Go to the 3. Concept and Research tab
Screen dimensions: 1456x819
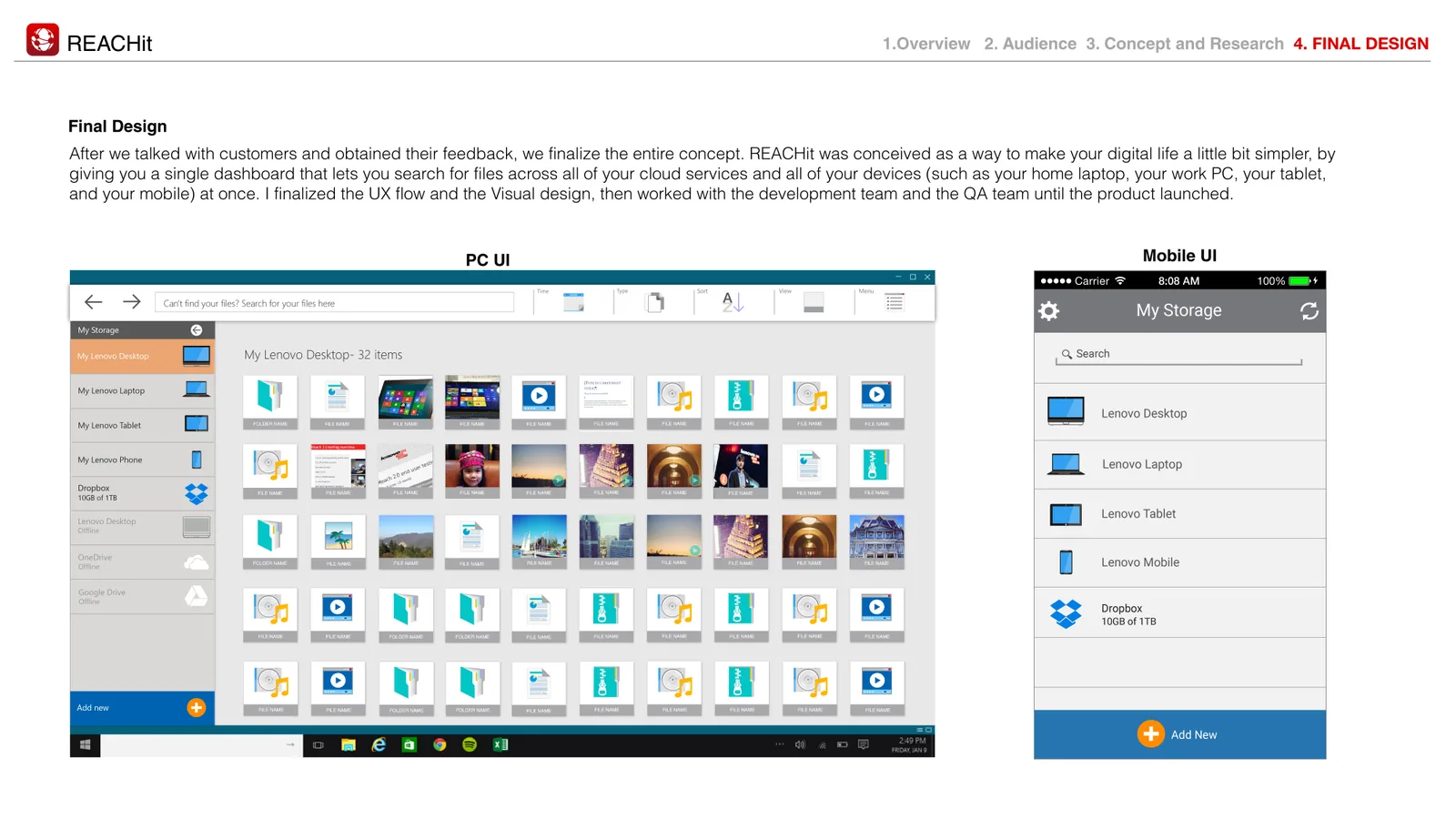(1185, 44)
